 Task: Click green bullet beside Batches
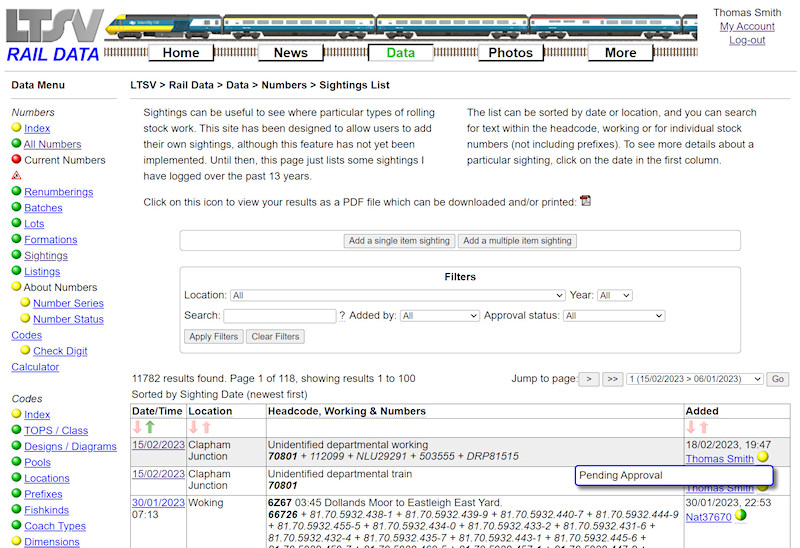pyautogui.click(x=16, y=207)
